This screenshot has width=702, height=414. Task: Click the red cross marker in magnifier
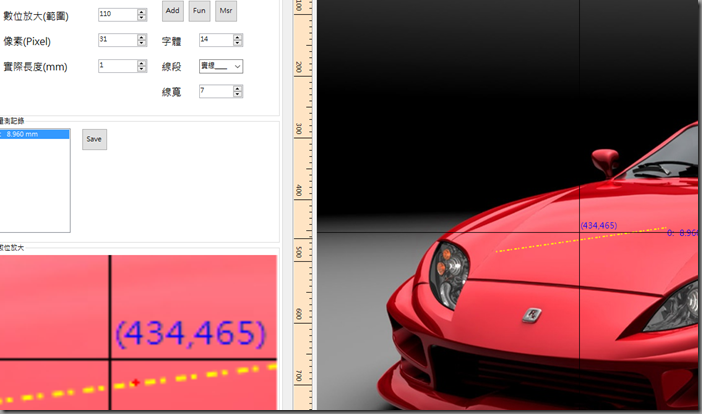tap(135, 383)
